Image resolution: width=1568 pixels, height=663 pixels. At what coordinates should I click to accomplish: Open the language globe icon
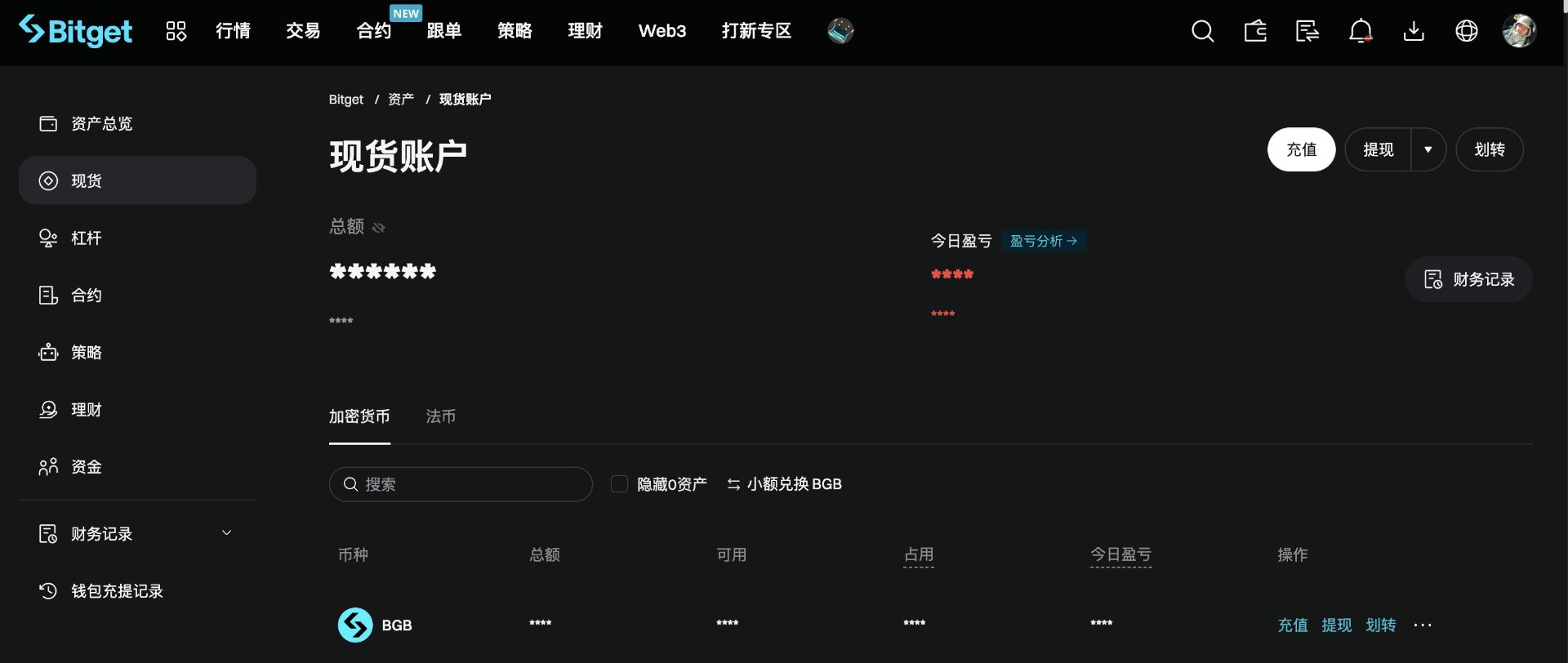pyautogui.click(x=1467, y=31)
